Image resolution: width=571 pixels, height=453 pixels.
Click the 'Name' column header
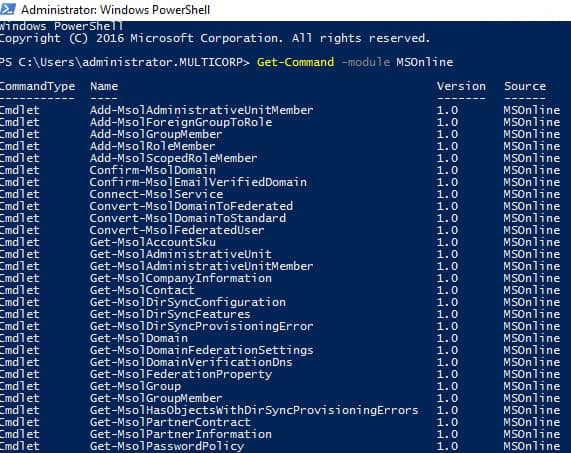(104, 86)
